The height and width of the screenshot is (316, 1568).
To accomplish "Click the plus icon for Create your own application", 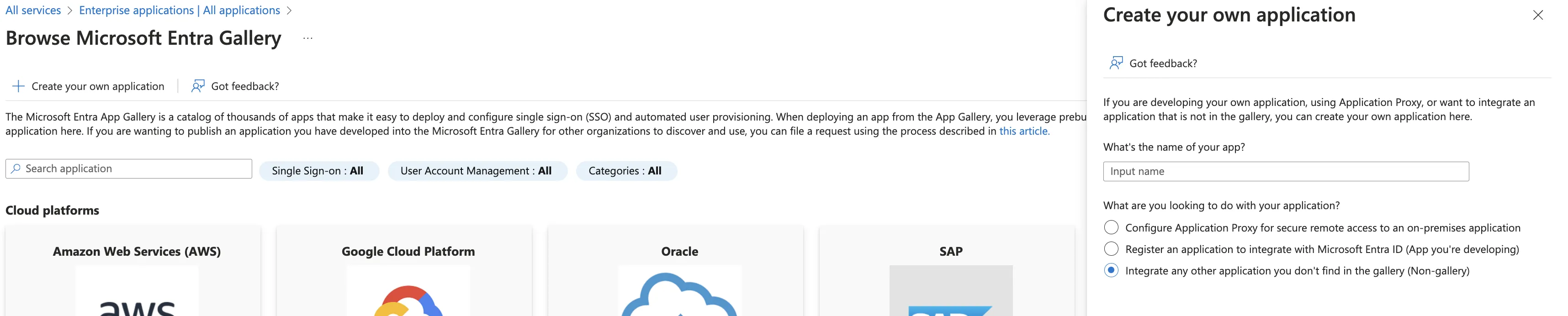I will (x=19, y=86).
